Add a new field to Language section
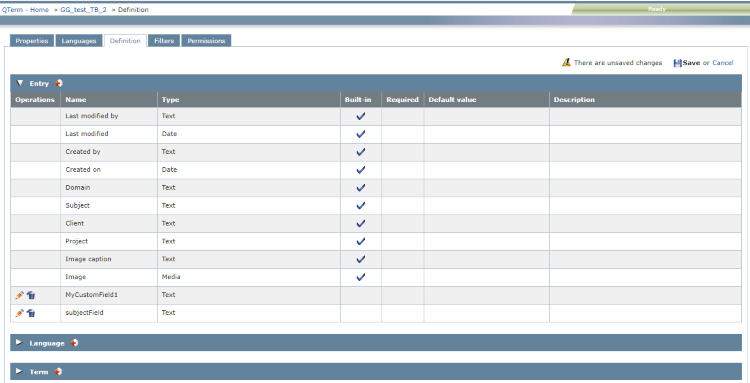 [x=74, y=343]
